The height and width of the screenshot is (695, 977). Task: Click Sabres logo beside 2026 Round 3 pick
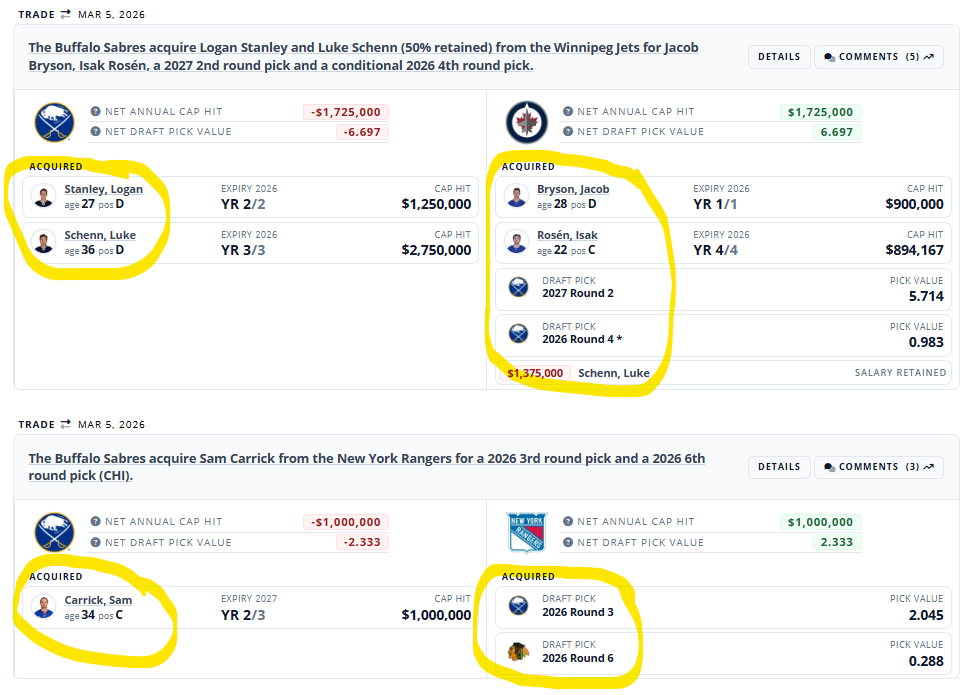pos(518,606)
